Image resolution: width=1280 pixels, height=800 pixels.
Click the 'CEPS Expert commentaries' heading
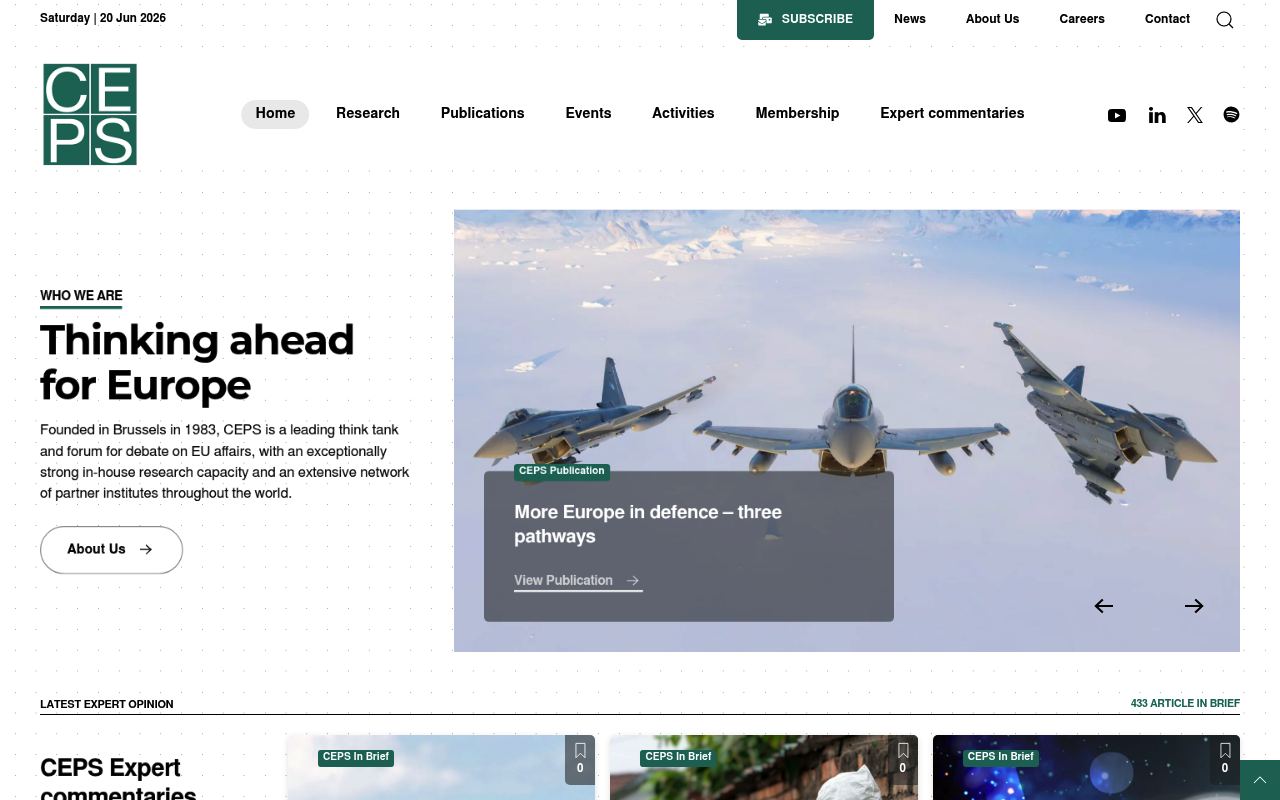[x=118, y=778]
